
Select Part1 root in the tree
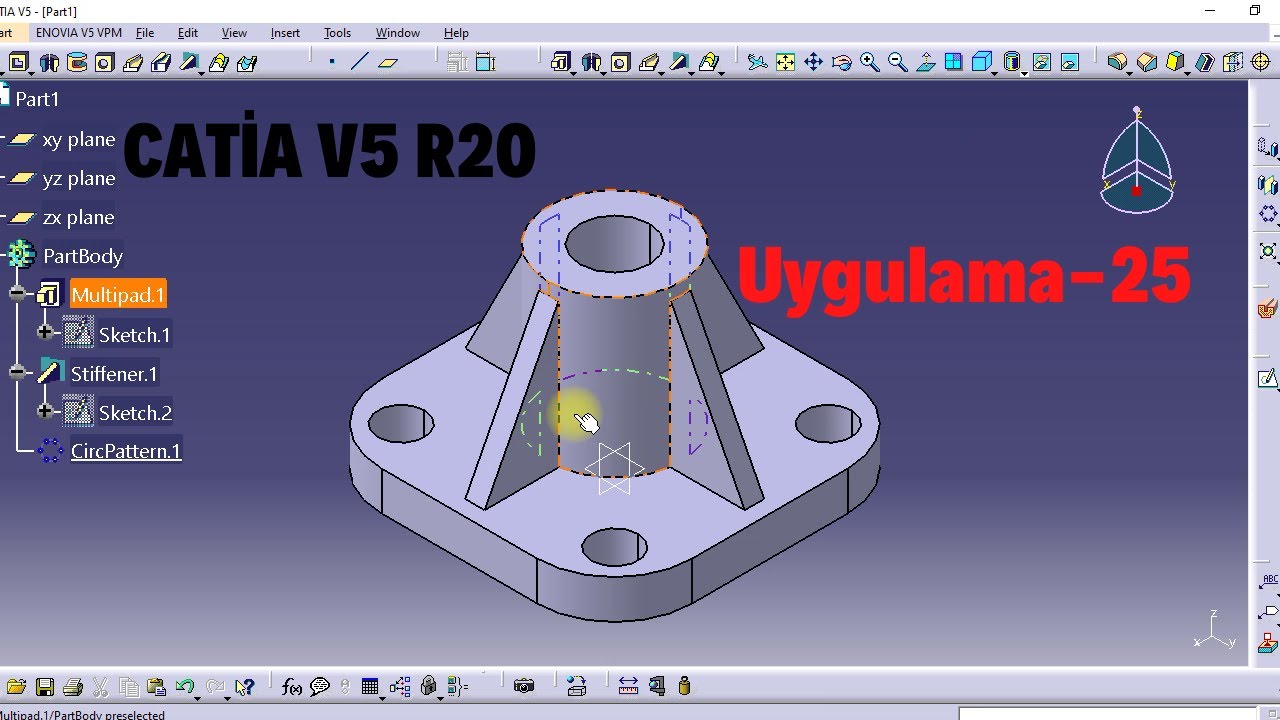point(37,99)
